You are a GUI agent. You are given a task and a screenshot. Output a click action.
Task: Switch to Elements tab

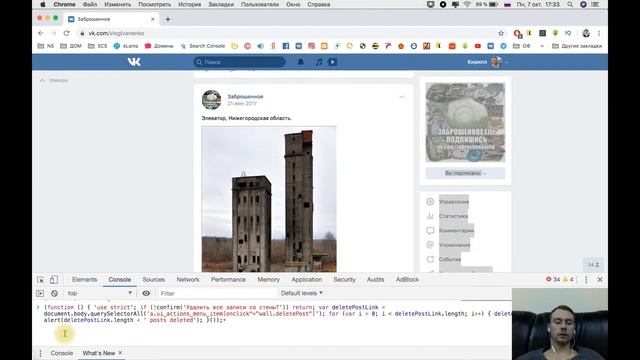click(84, 280)
